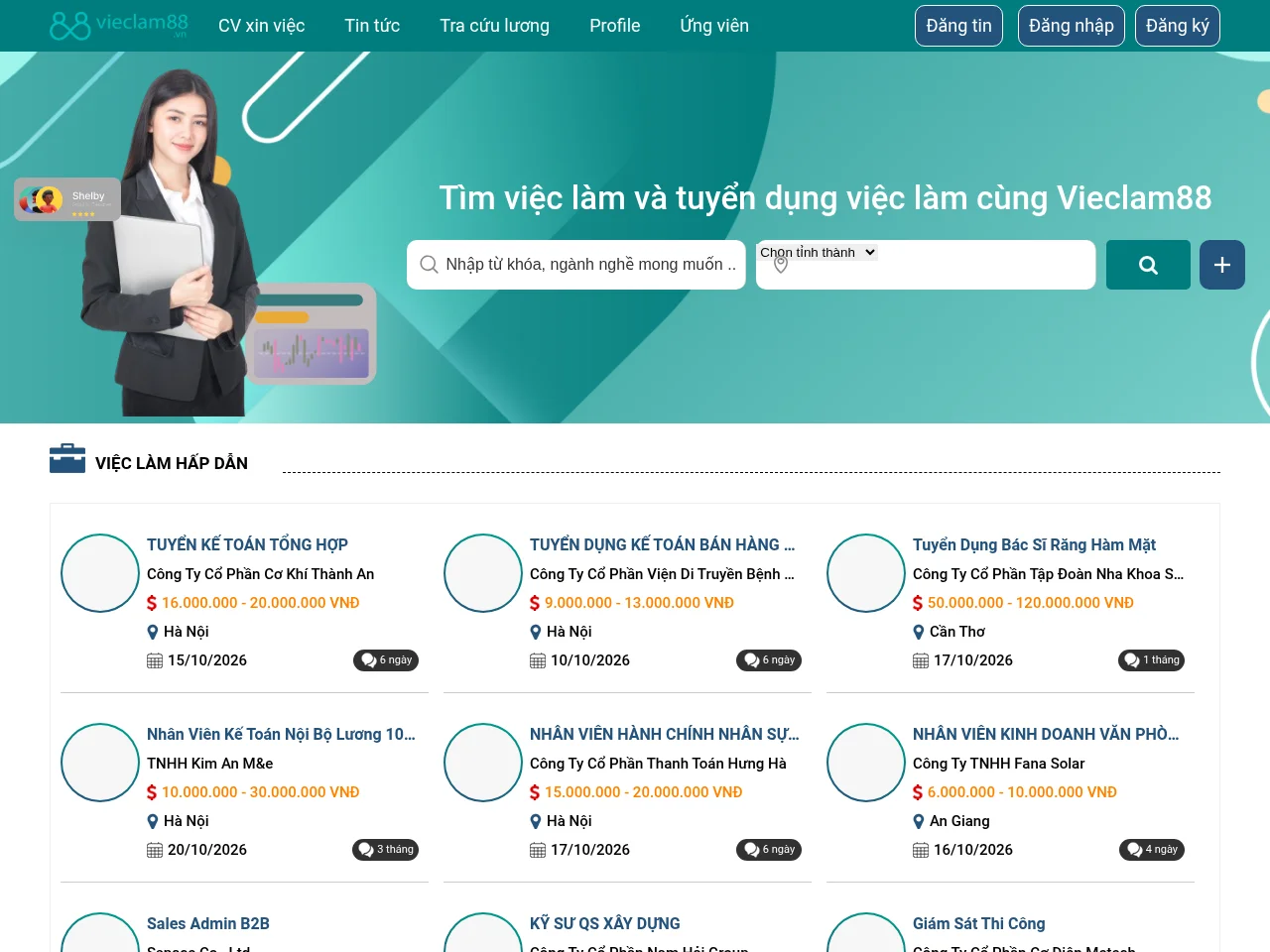The height and width of the screenshot is (952, 1270).
Task: Click the dollar icon beside 9.000.000 - 13.000.000 VNĐ
Action: (535, 603)
